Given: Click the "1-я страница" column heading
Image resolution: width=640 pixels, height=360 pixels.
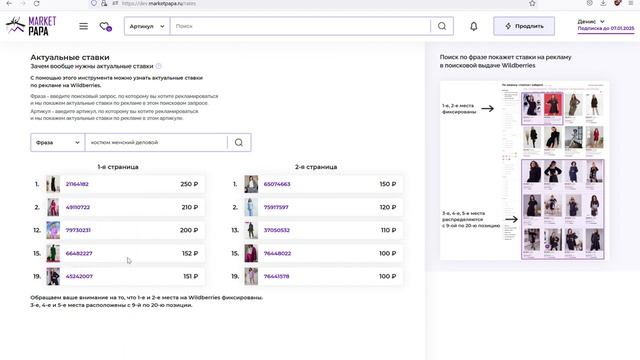Looking at the screenshot, I should point(118,167).
